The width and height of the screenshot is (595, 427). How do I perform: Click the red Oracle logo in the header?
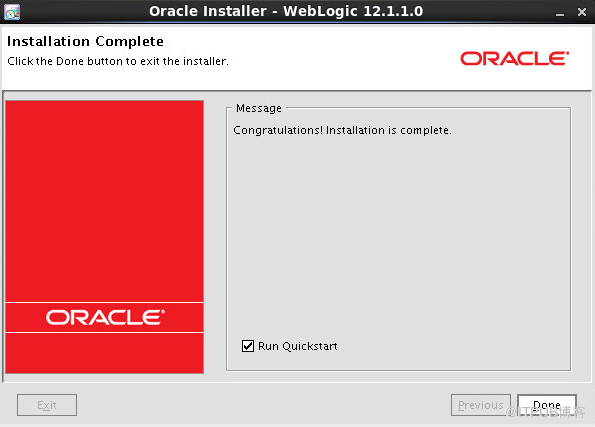pyautogui.click(x=515, y=58)
